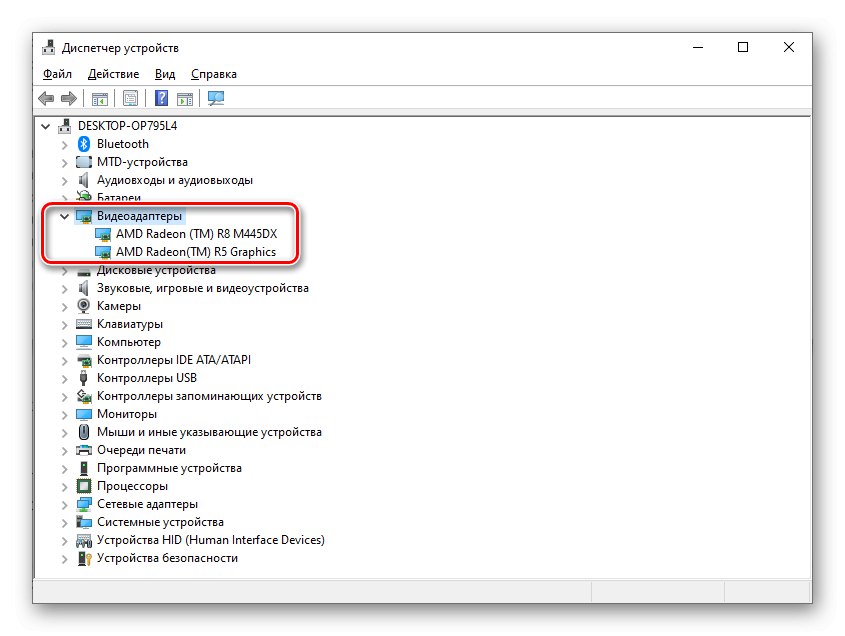Click the Системные устройства folder icon
The width and height of the screenshot is (845, 636).
pyautogui.click(x=84, y=522)
